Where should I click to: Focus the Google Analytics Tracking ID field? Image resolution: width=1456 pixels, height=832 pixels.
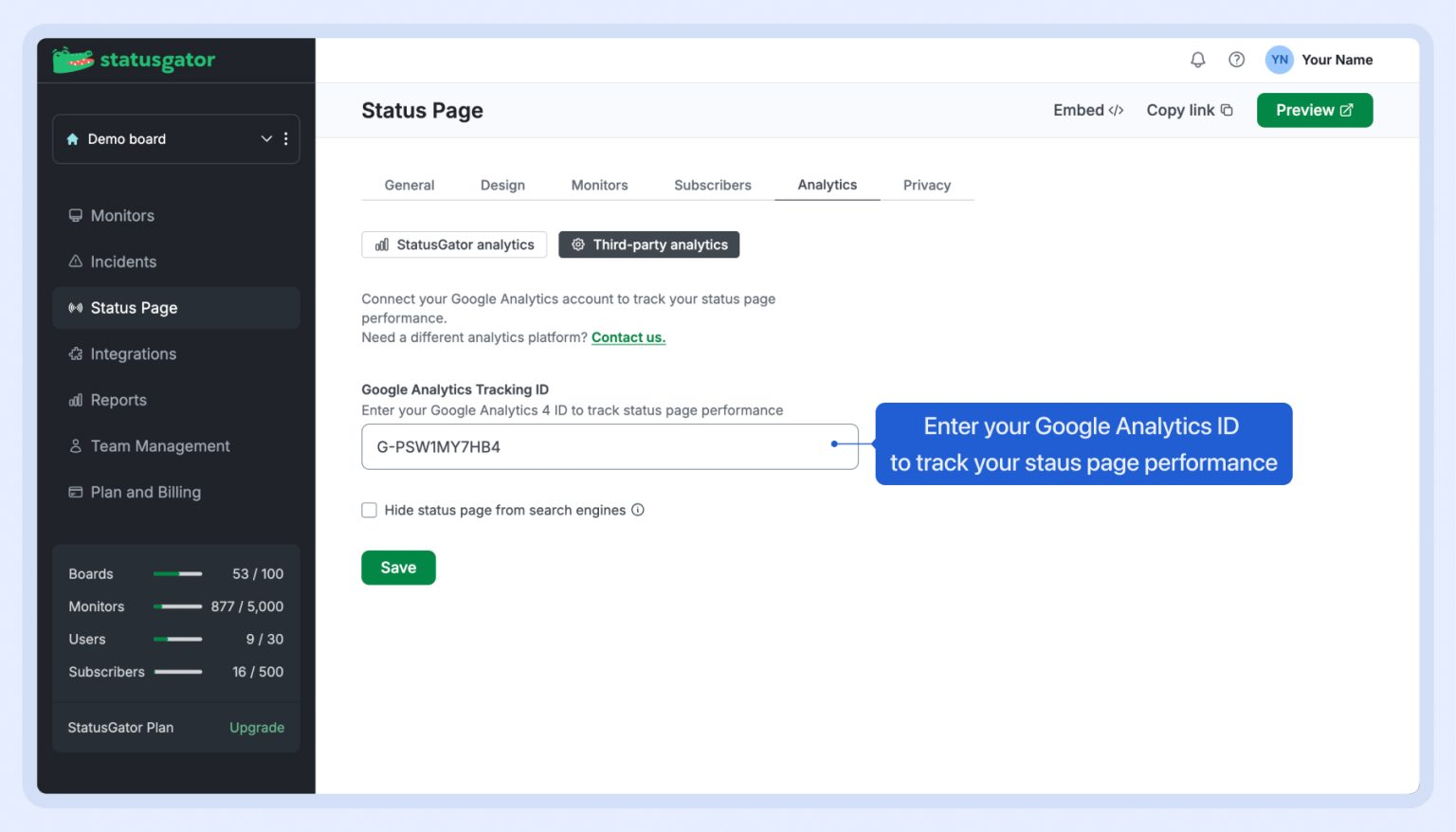[610, 446]
